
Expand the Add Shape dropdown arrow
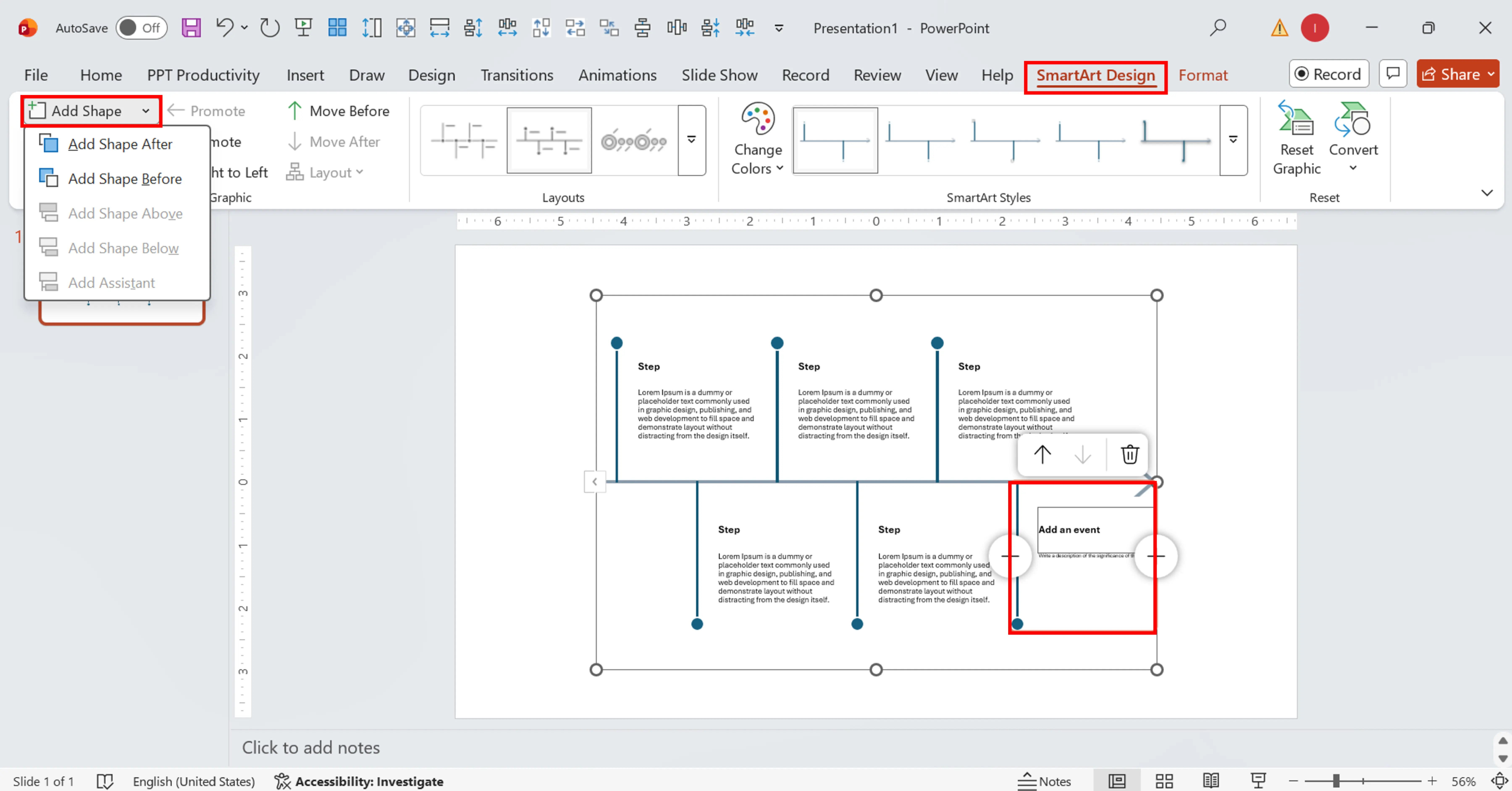(x=146, y=111)
